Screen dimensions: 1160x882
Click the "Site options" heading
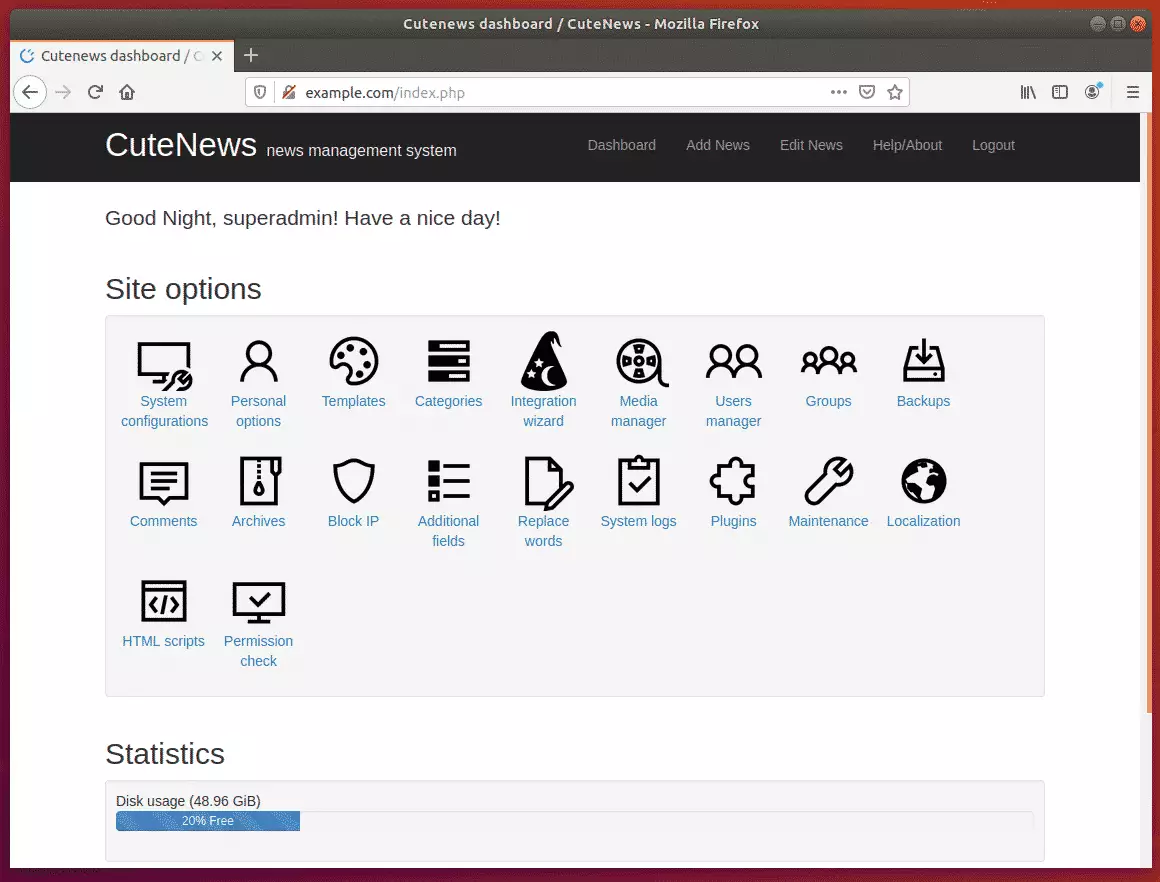[x=183, y=289]
